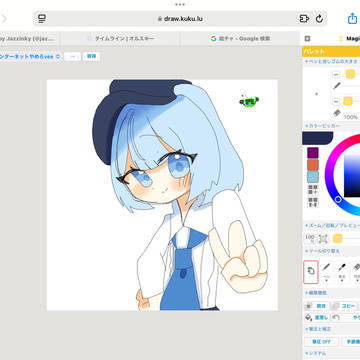Select the pen tool in the tool switcher

pyautogui.click(x=326, y=272)
